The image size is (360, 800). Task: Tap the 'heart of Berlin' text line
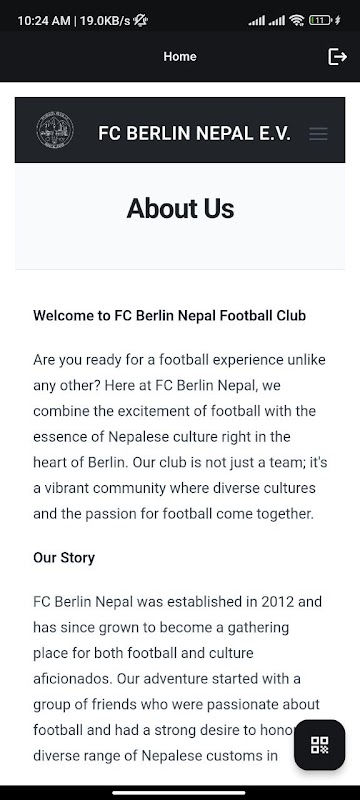[180, 463]
